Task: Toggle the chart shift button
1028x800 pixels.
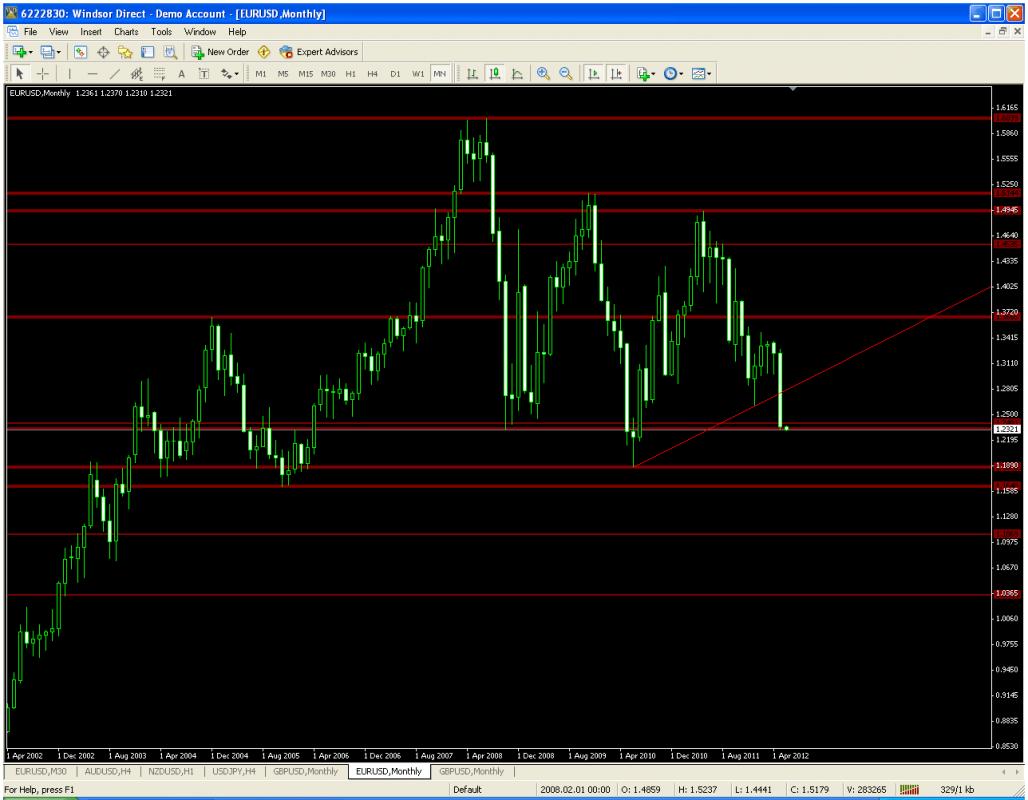Action: point(614,73)
